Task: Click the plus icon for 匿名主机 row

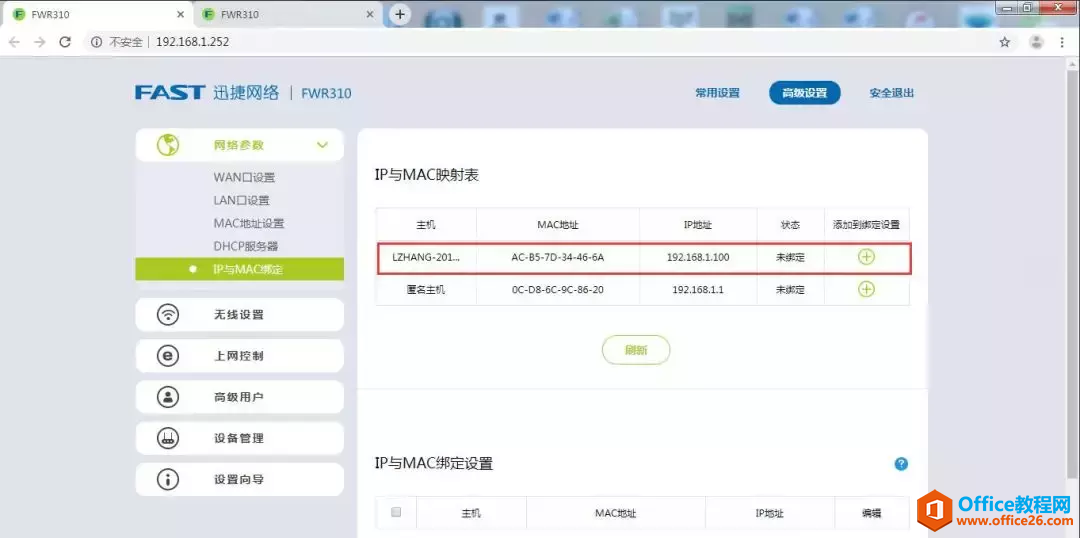Action: (866, 289)
